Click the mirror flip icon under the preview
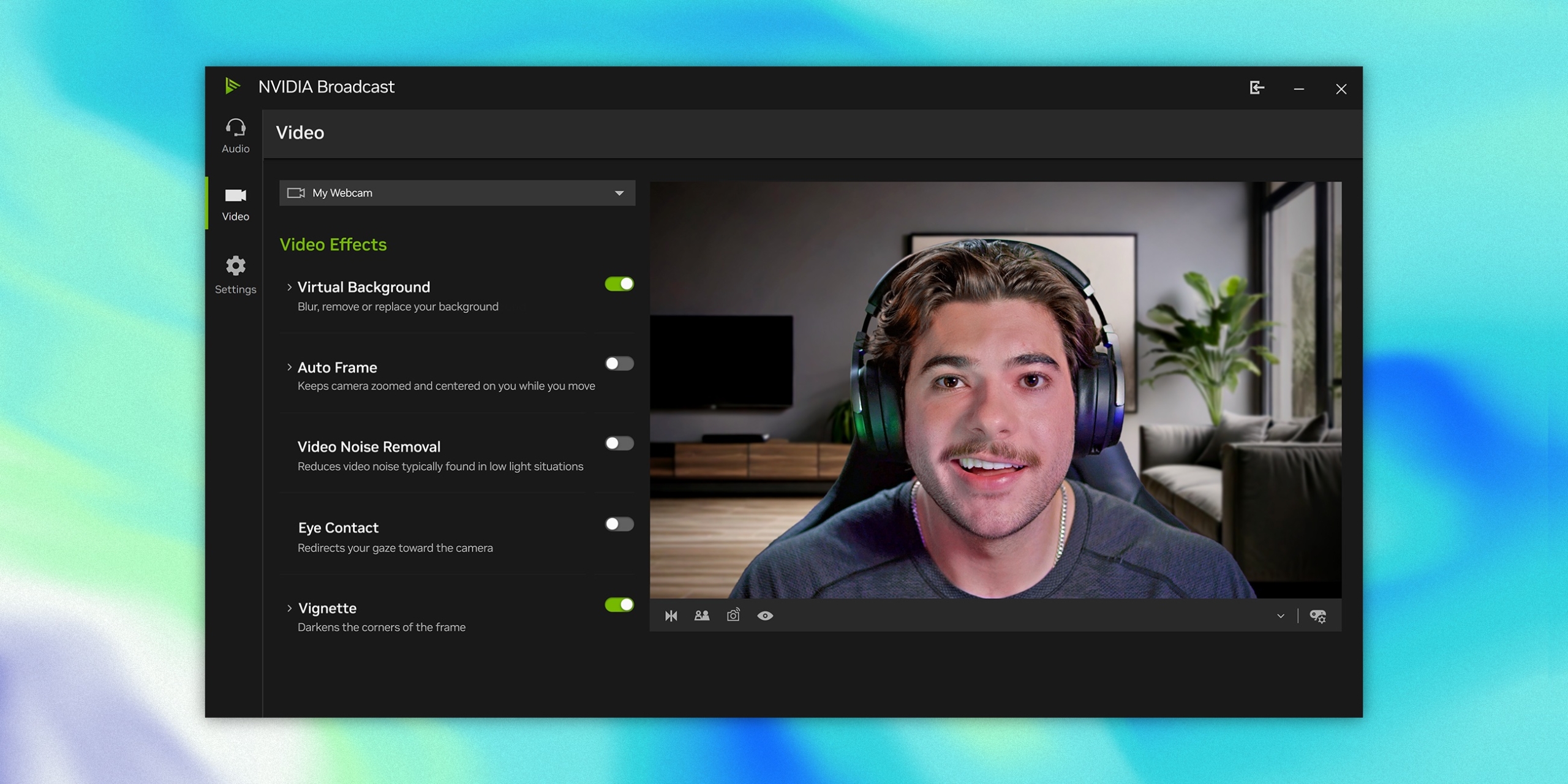 click(671, 616)
